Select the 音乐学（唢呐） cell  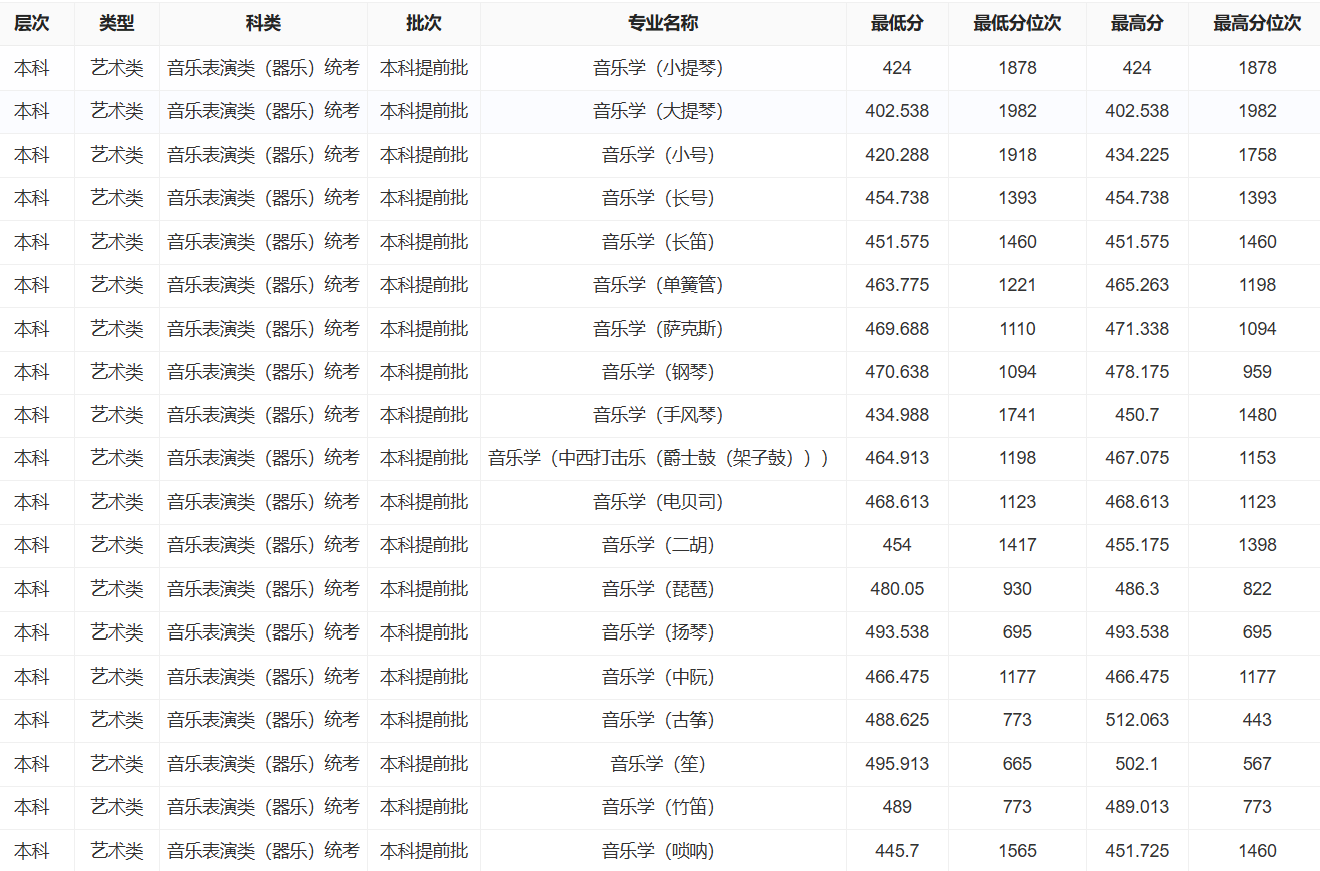click(x=663, y=851)
